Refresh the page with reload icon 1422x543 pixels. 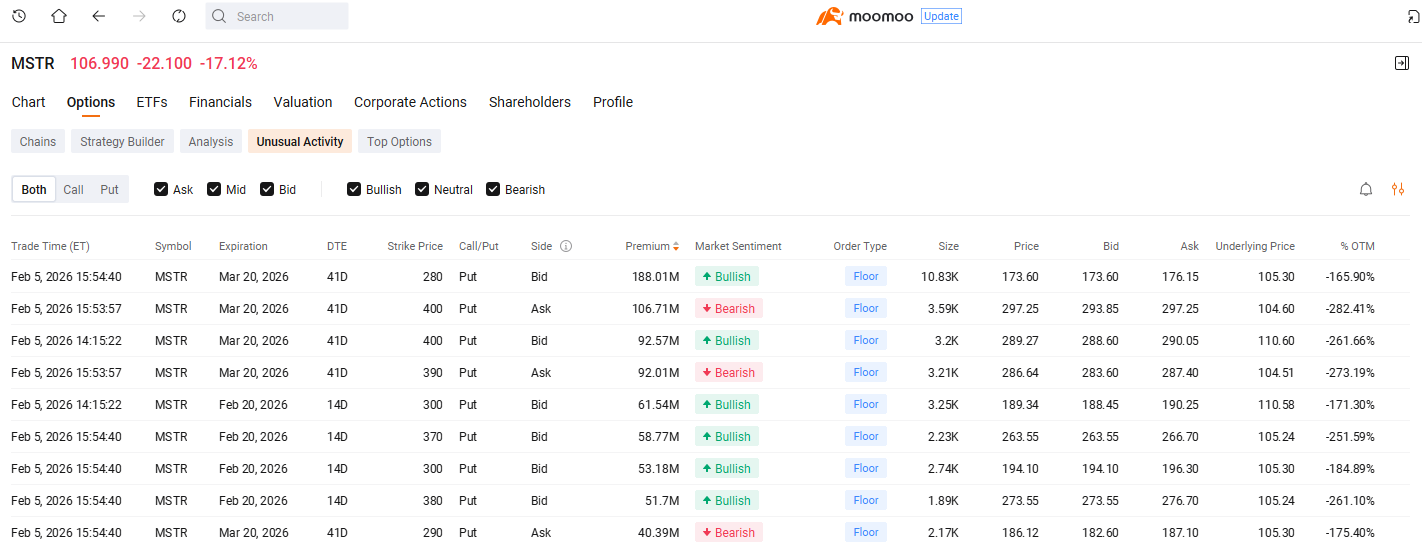(x=179, y=16)
